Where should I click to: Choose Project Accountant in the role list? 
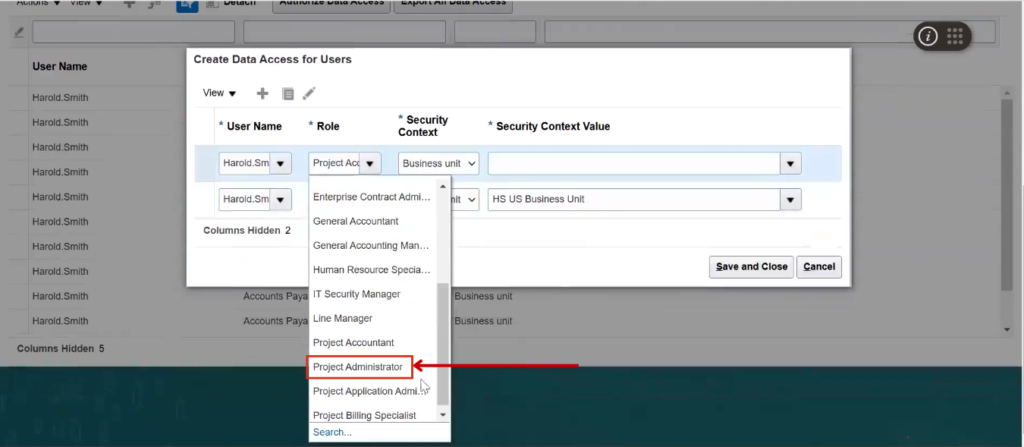tap(353, 342)
